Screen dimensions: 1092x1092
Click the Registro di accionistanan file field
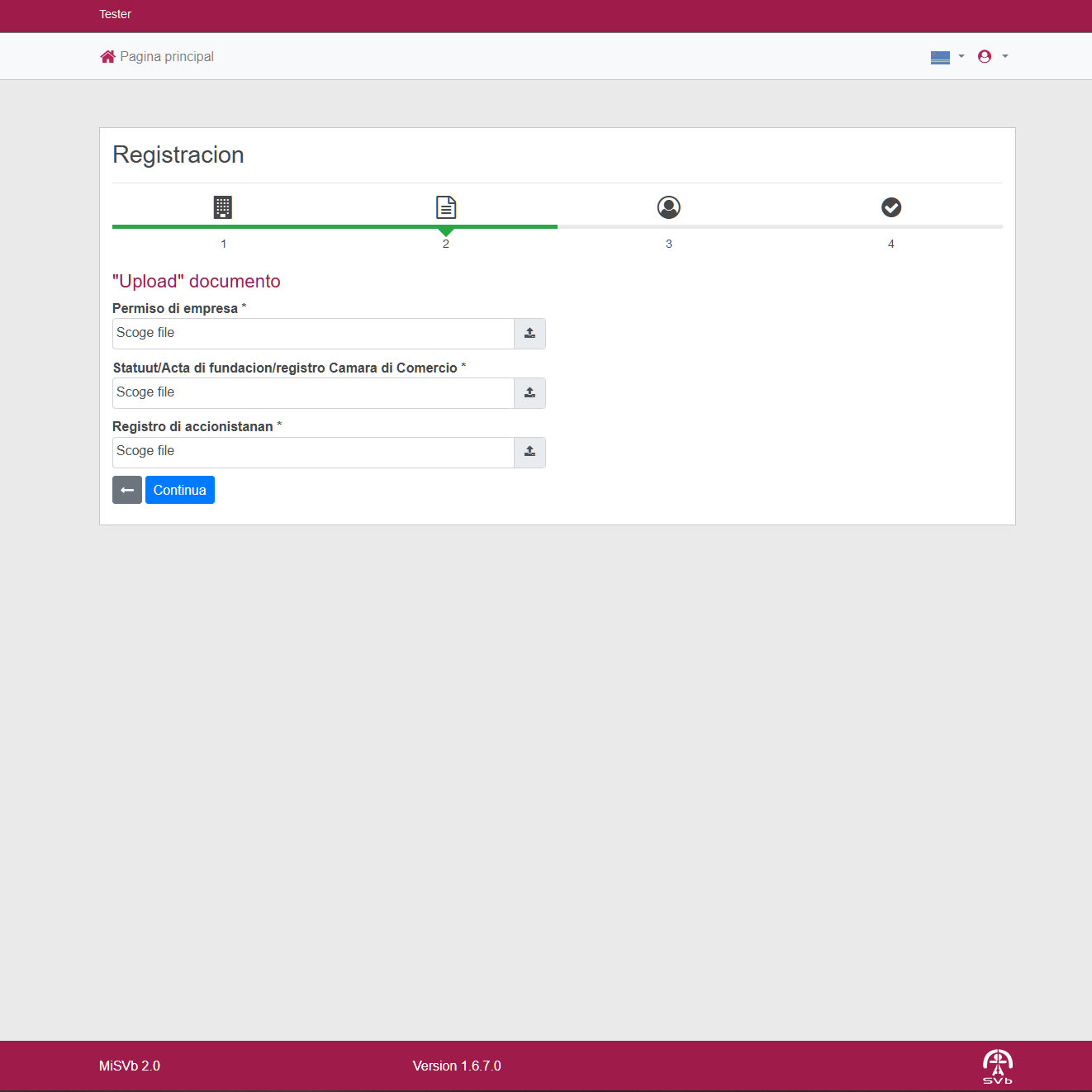pyautogui.click(x=313, y=453)
